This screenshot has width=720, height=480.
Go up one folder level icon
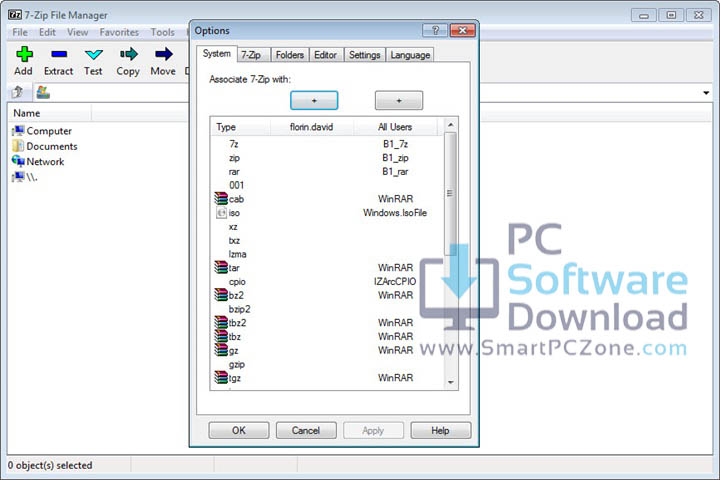point(17,92)
